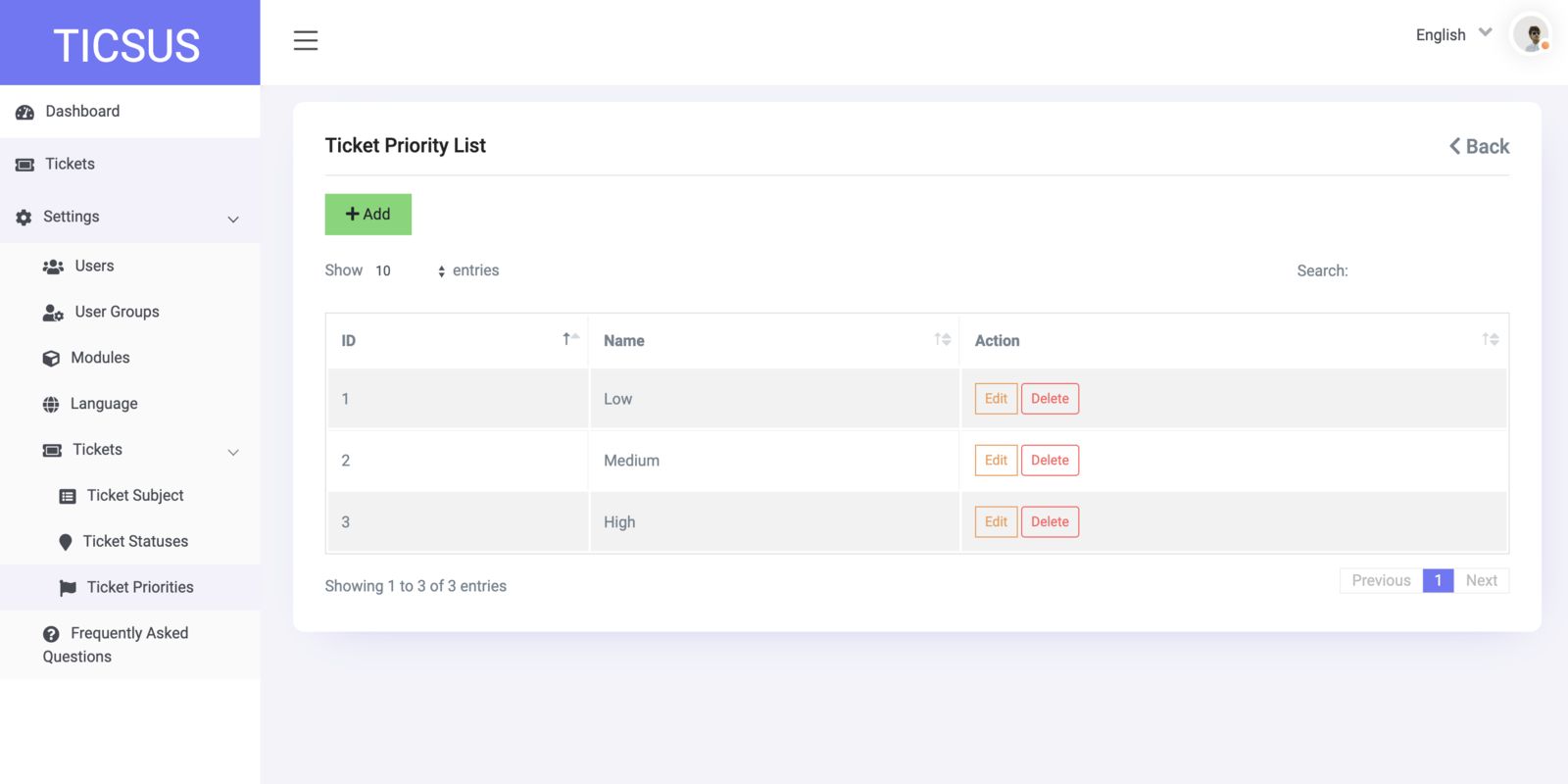Click the User Groups icon
1568x784 pixels.
point(53,313)
